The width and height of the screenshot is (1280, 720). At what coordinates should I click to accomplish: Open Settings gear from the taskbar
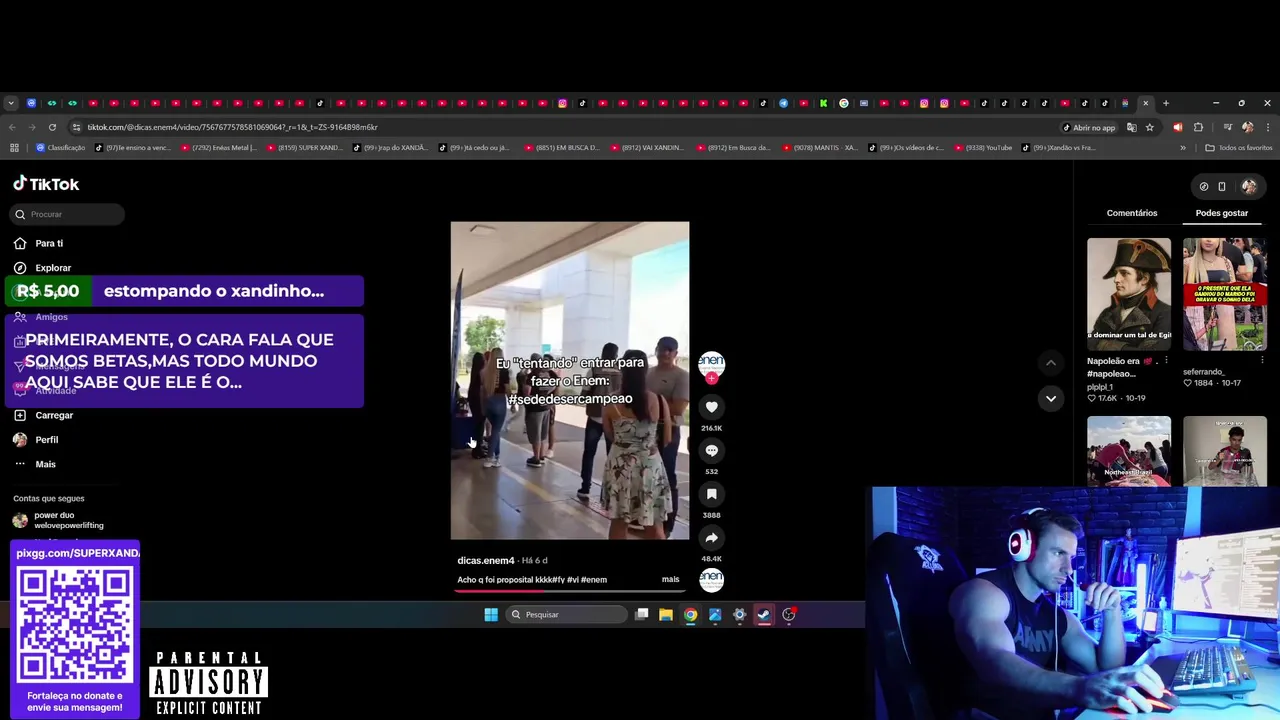click(739, 614)
